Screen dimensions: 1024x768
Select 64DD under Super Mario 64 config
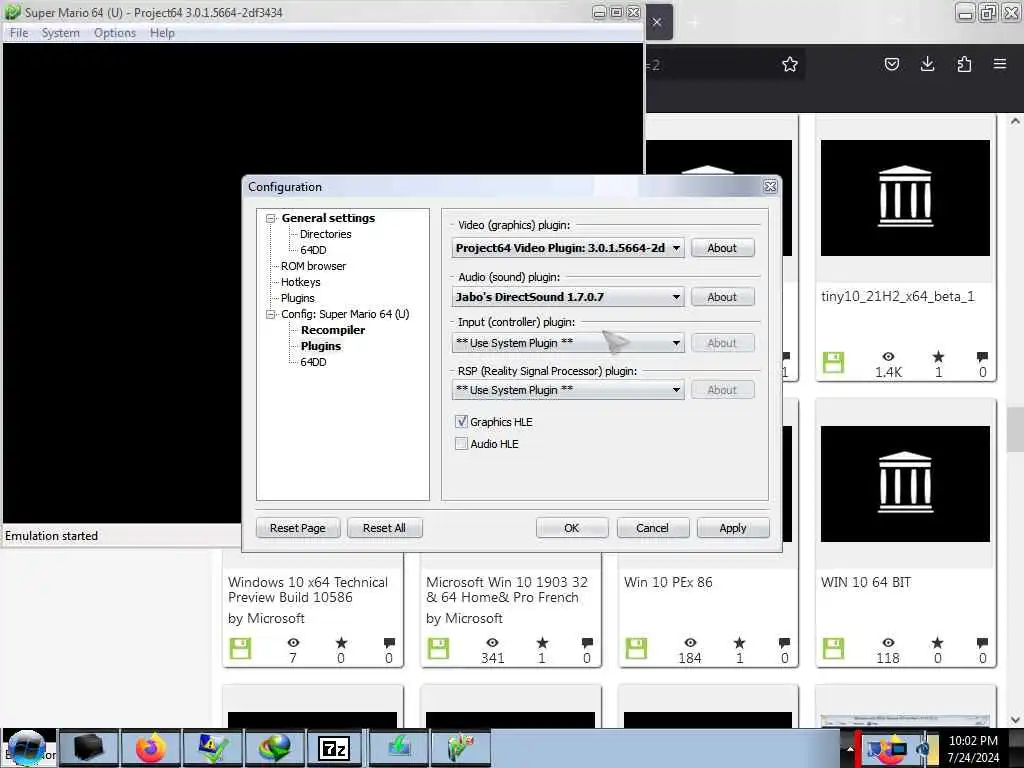(313, 362)
